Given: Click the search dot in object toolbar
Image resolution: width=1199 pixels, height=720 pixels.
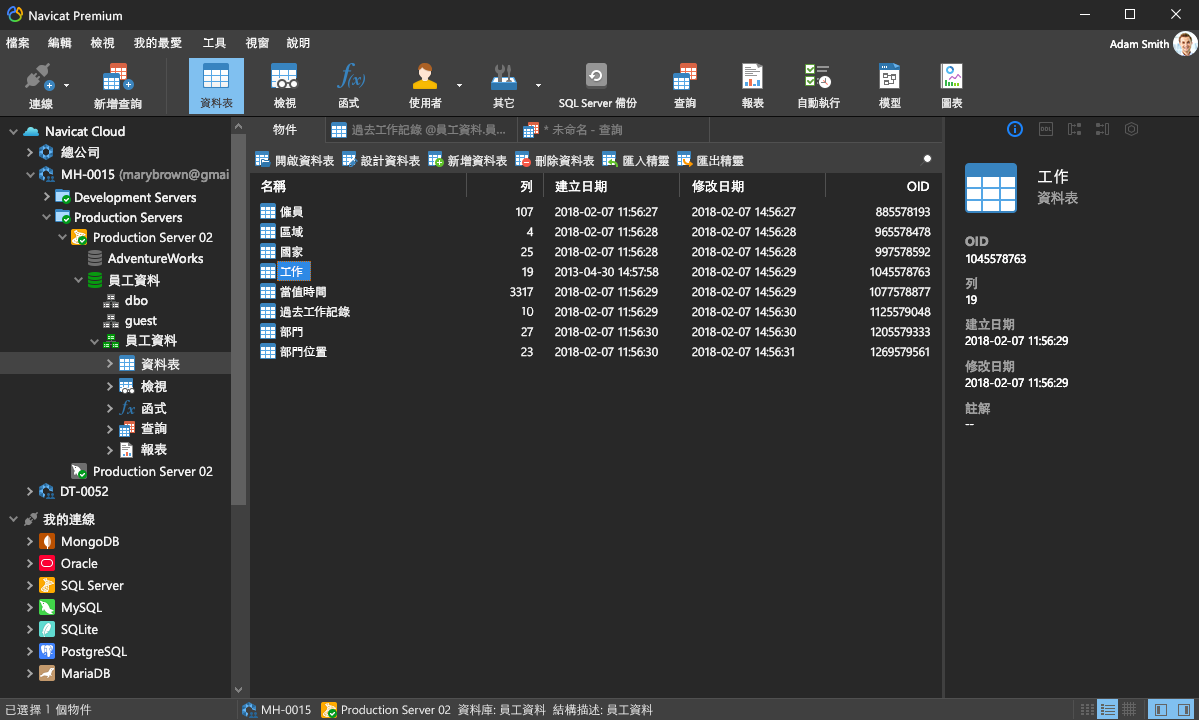Looking at the screenshot, I should (x=927, y=159).
